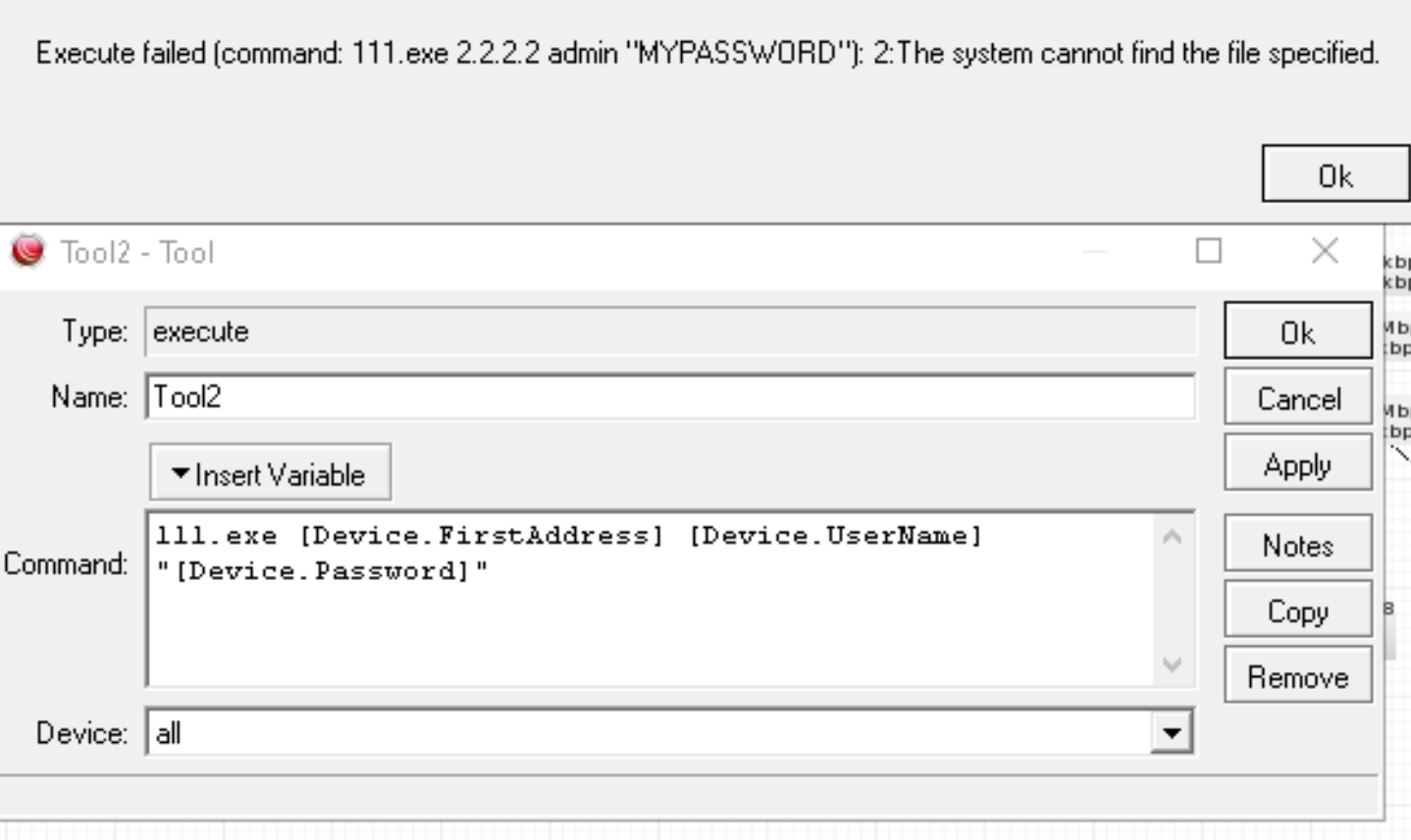Confirm Tool2 settings with Ok

[1297, 332]
